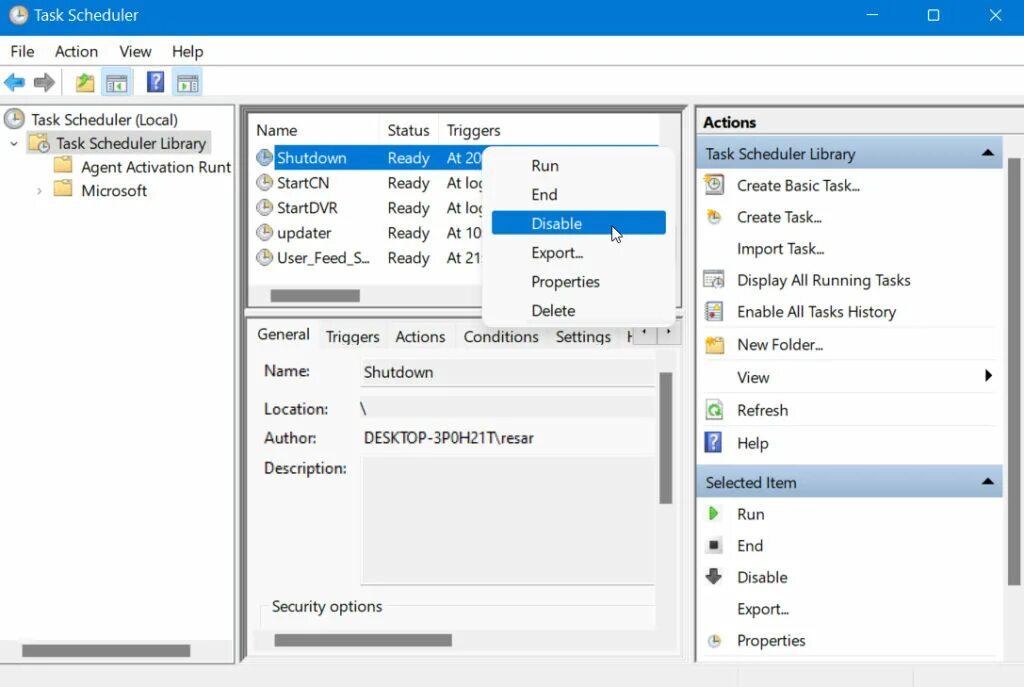The image size is (1024, 687).
Task: Click the clock icon of User_Feed_S... task
Action: 264,257
